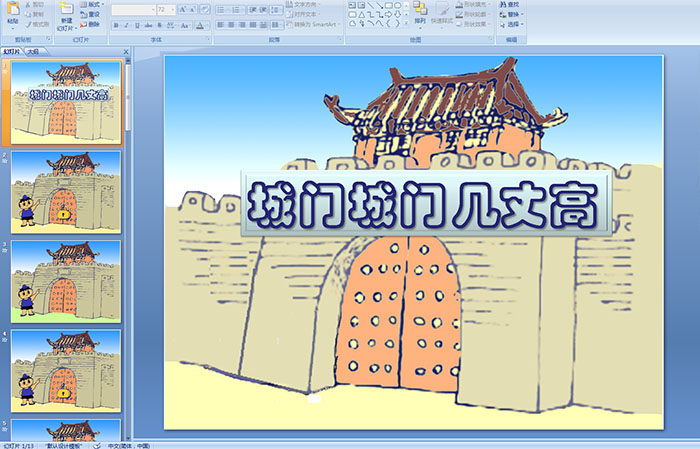Close the slides thumbnail pane

[126, 52]
